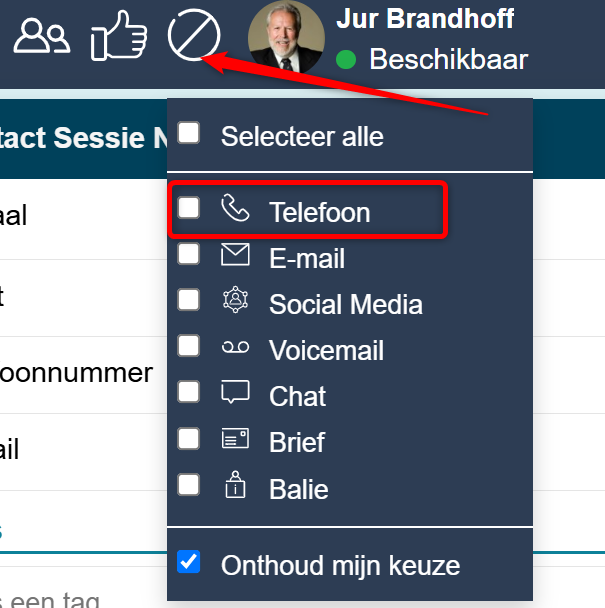Viewport: 605px width, 608px height.
Task: Click Jur Brandhoff's profile photo
Action: 286,37
